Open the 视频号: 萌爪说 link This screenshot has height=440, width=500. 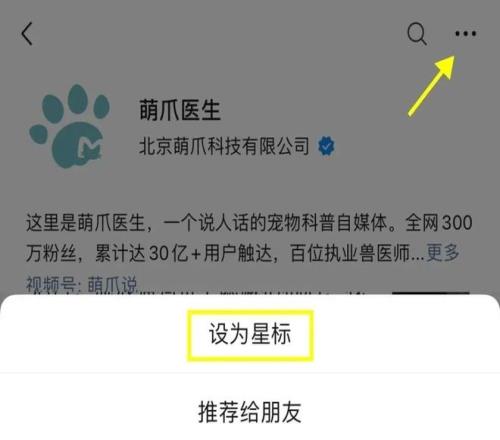point(82,284)
